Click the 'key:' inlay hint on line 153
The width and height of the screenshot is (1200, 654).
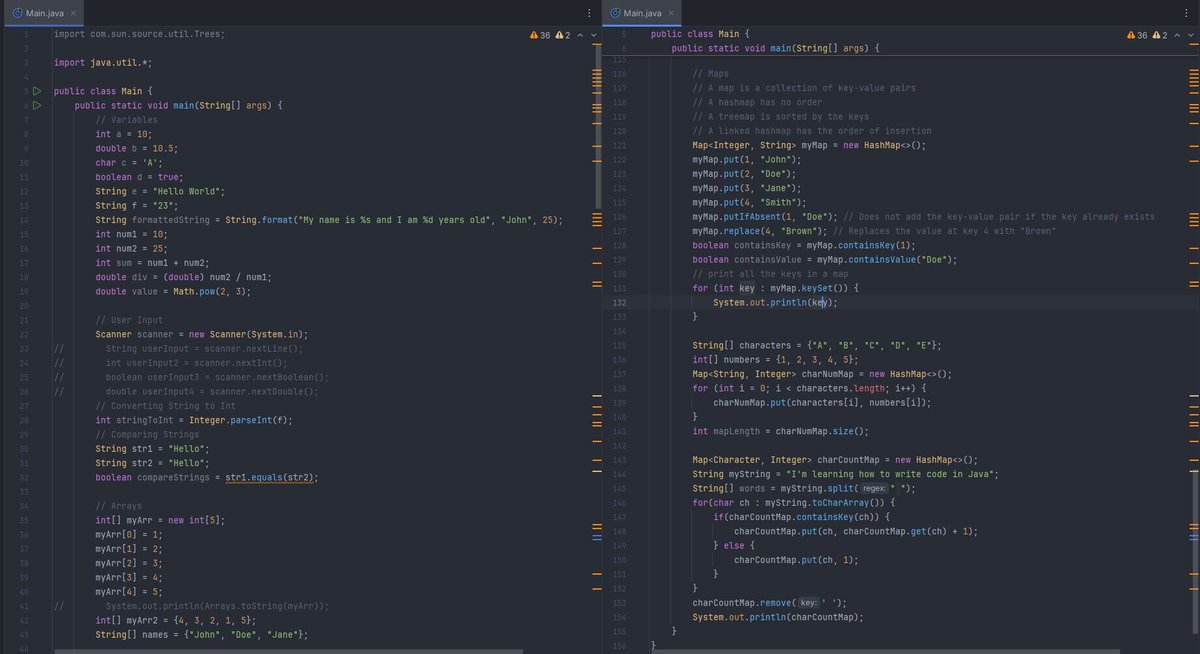tap(809, 603)
